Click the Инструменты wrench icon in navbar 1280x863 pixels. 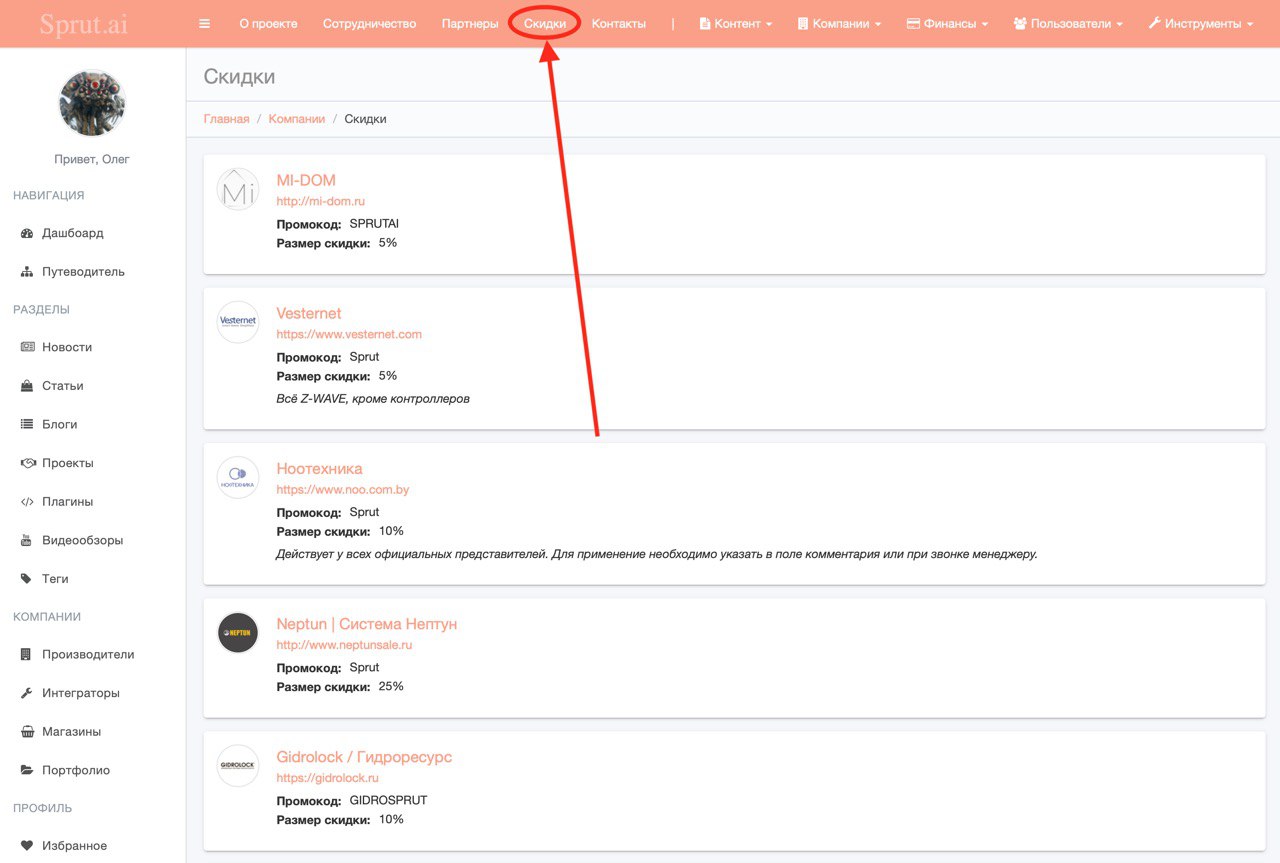click(x=1155, y=23)
